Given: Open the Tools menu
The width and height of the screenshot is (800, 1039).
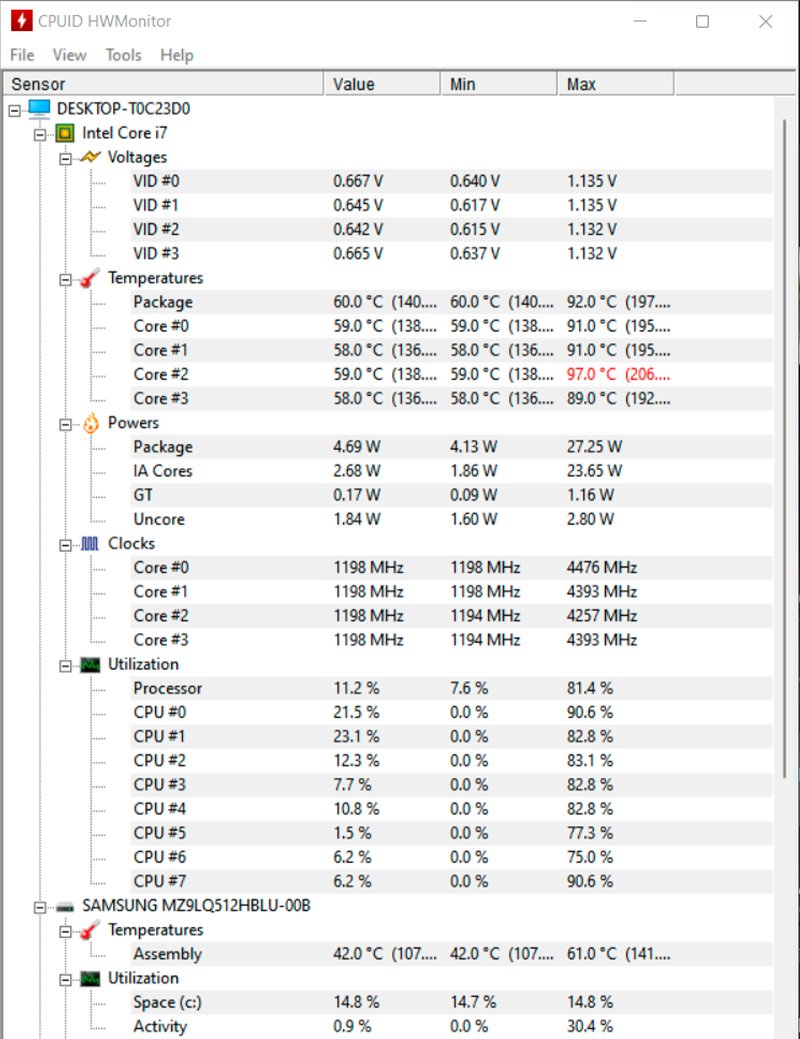Looking at the screenshot, I should tap(123, 55).
